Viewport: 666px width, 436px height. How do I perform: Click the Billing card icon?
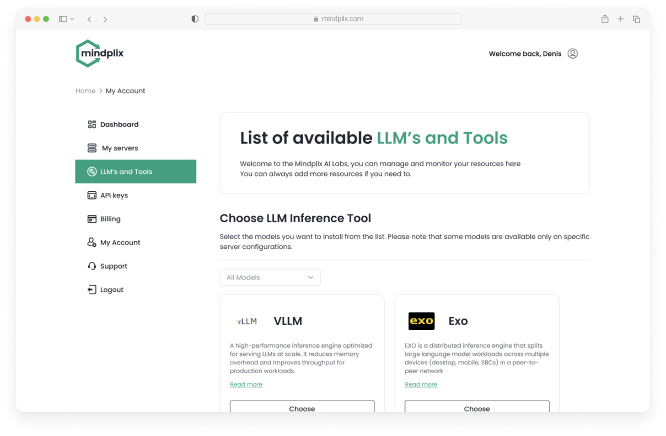coord(92,218)
